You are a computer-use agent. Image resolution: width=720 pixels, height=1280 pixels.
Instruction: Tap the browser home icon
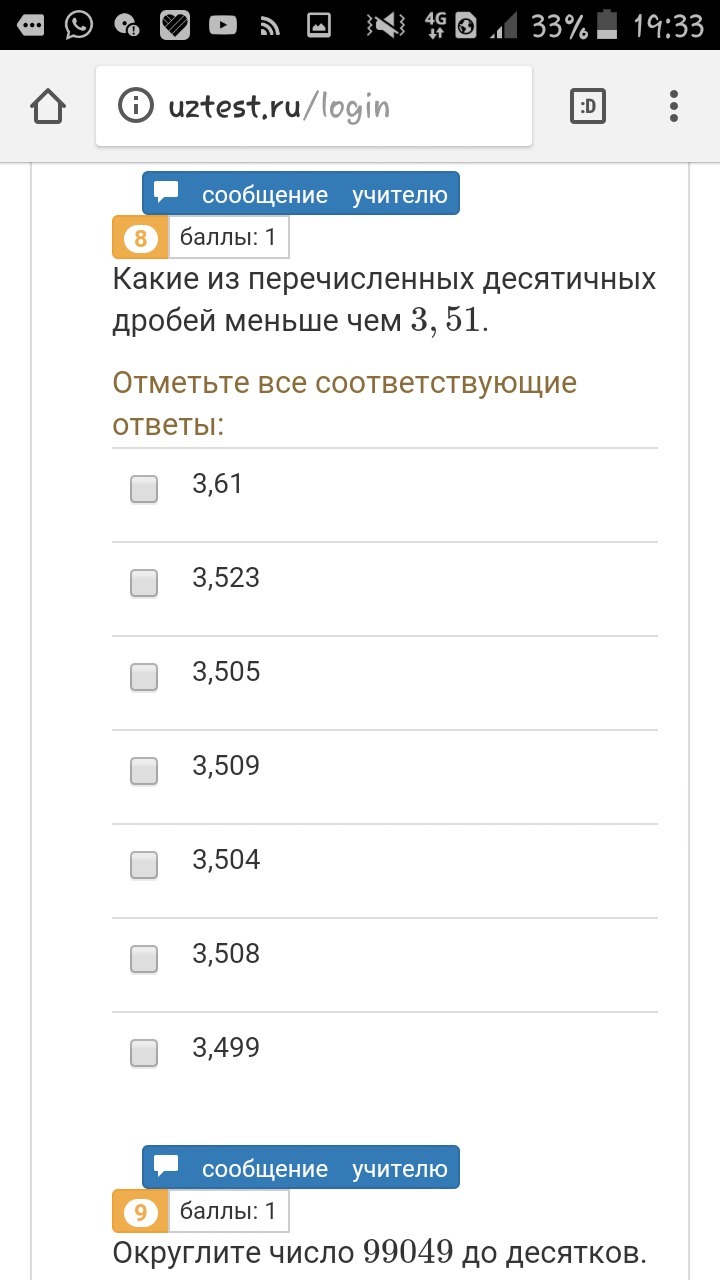point(48,106)
